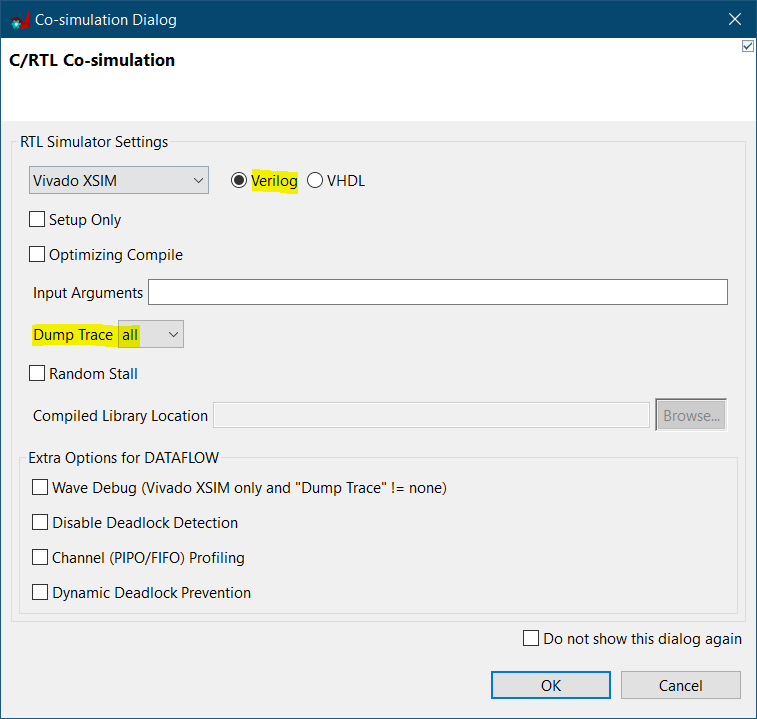Select the VHDL radio button

tap(315, 180)
